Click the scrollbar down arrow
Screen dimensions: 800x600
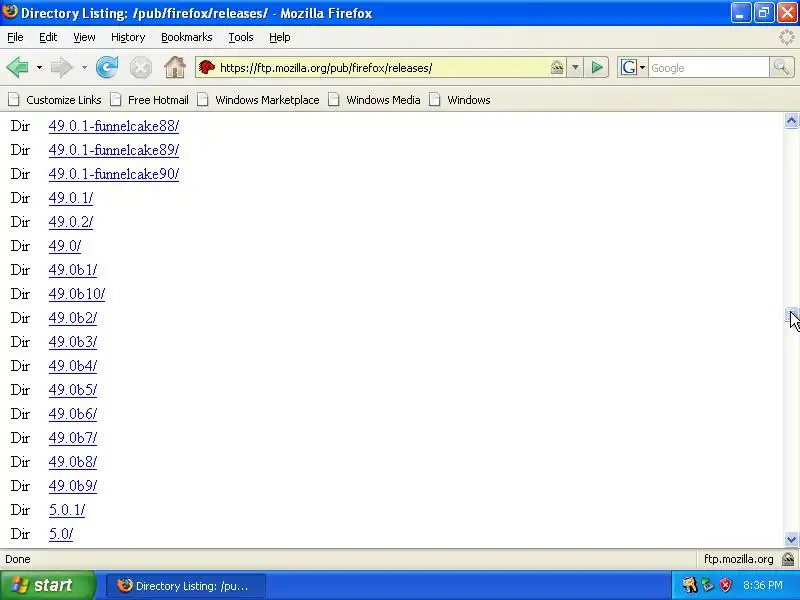tap(791, 539)
